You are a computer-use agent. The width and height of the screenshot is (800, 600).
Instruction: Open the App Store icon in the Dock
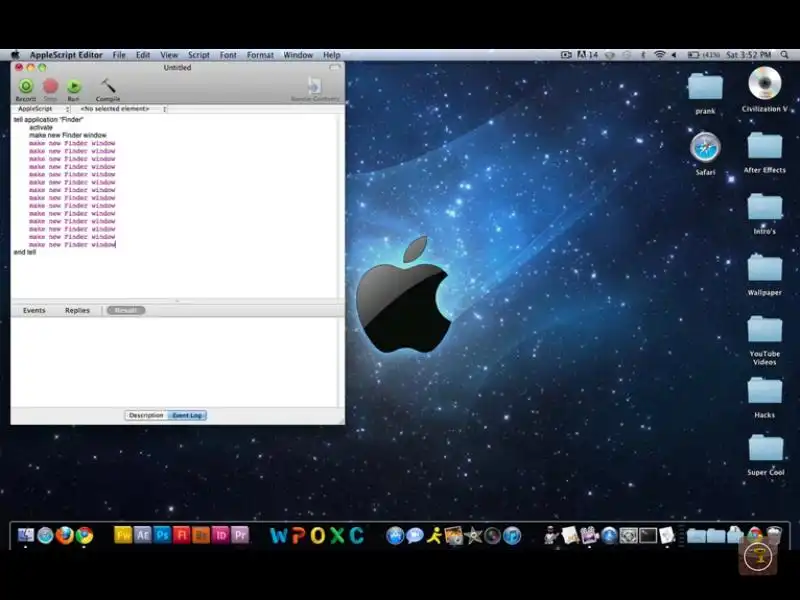(395, 535)
